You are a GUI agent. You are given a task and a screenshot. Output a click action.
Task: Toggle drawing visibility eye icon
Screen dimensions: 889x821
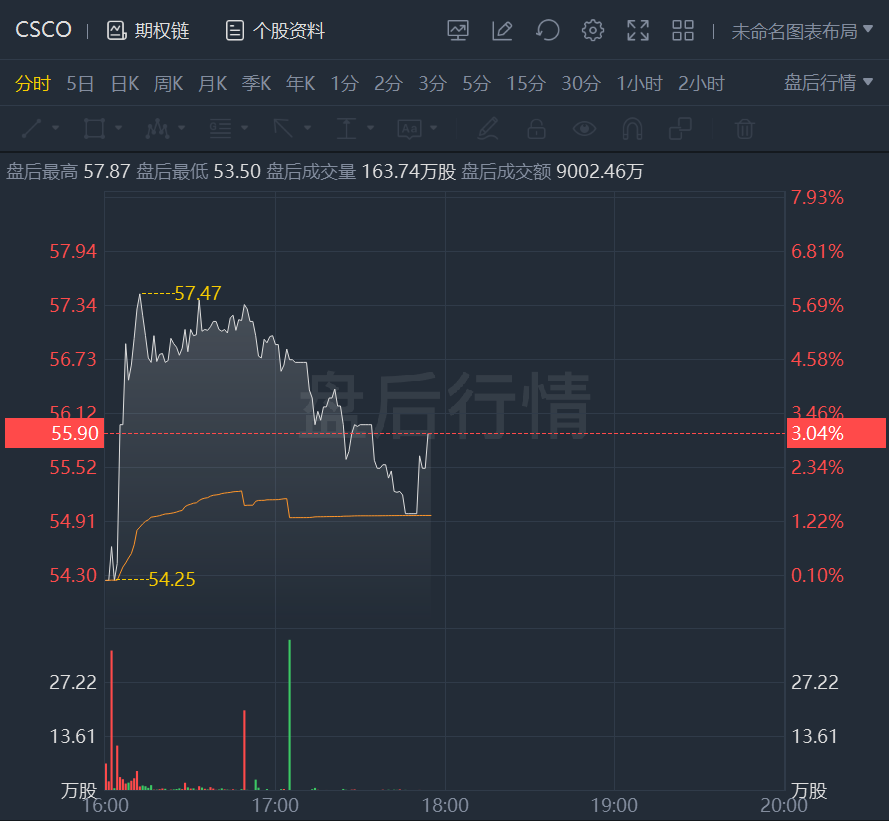(584, 128)
